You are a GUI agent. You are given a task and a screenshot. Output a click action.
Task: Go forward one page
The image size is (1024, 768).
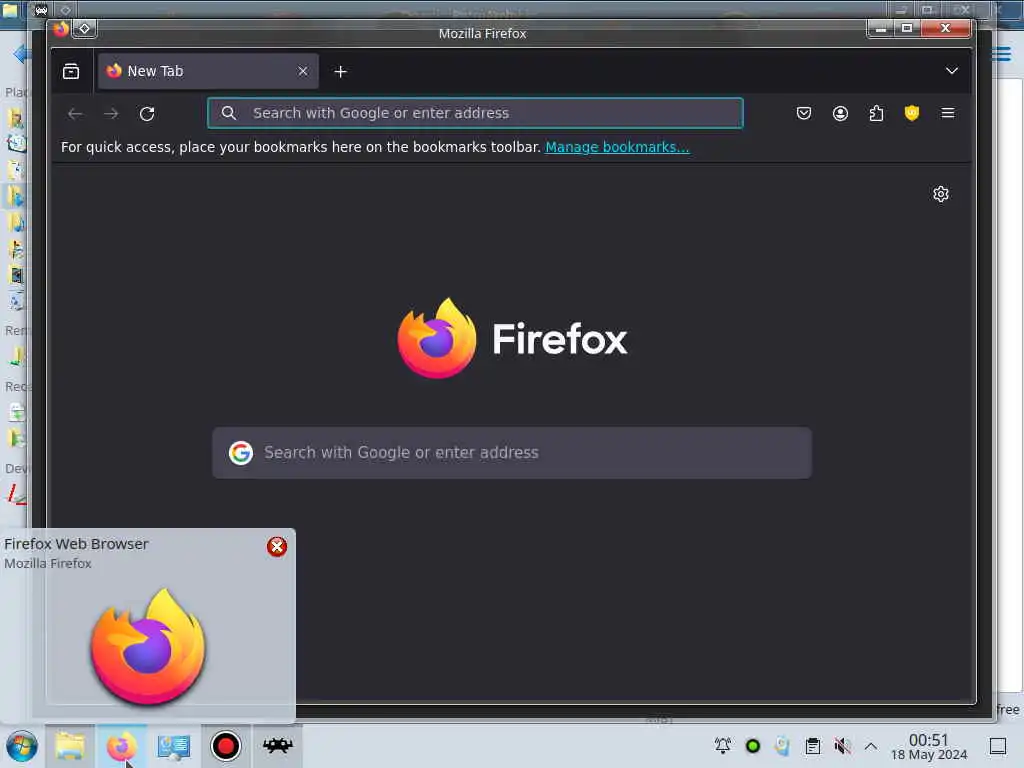pos(111,114)
